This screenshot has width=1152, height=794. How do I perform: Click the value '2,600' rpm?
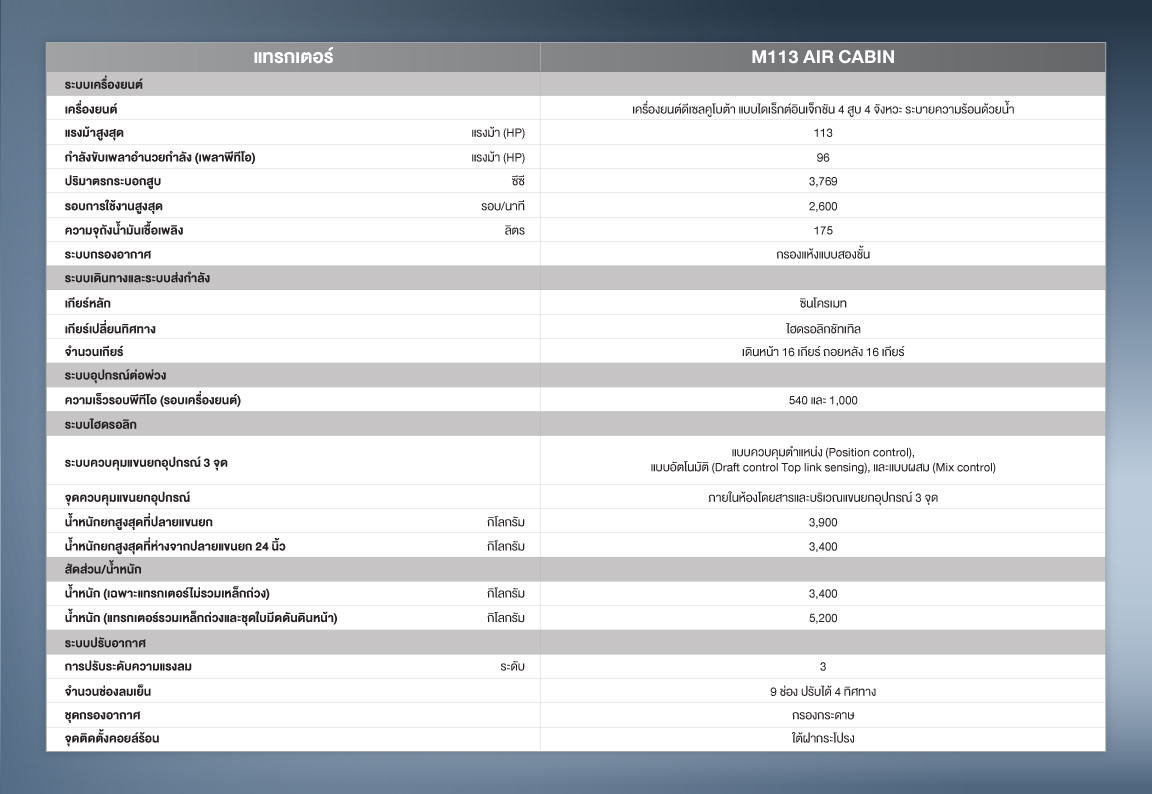(823, 206)
